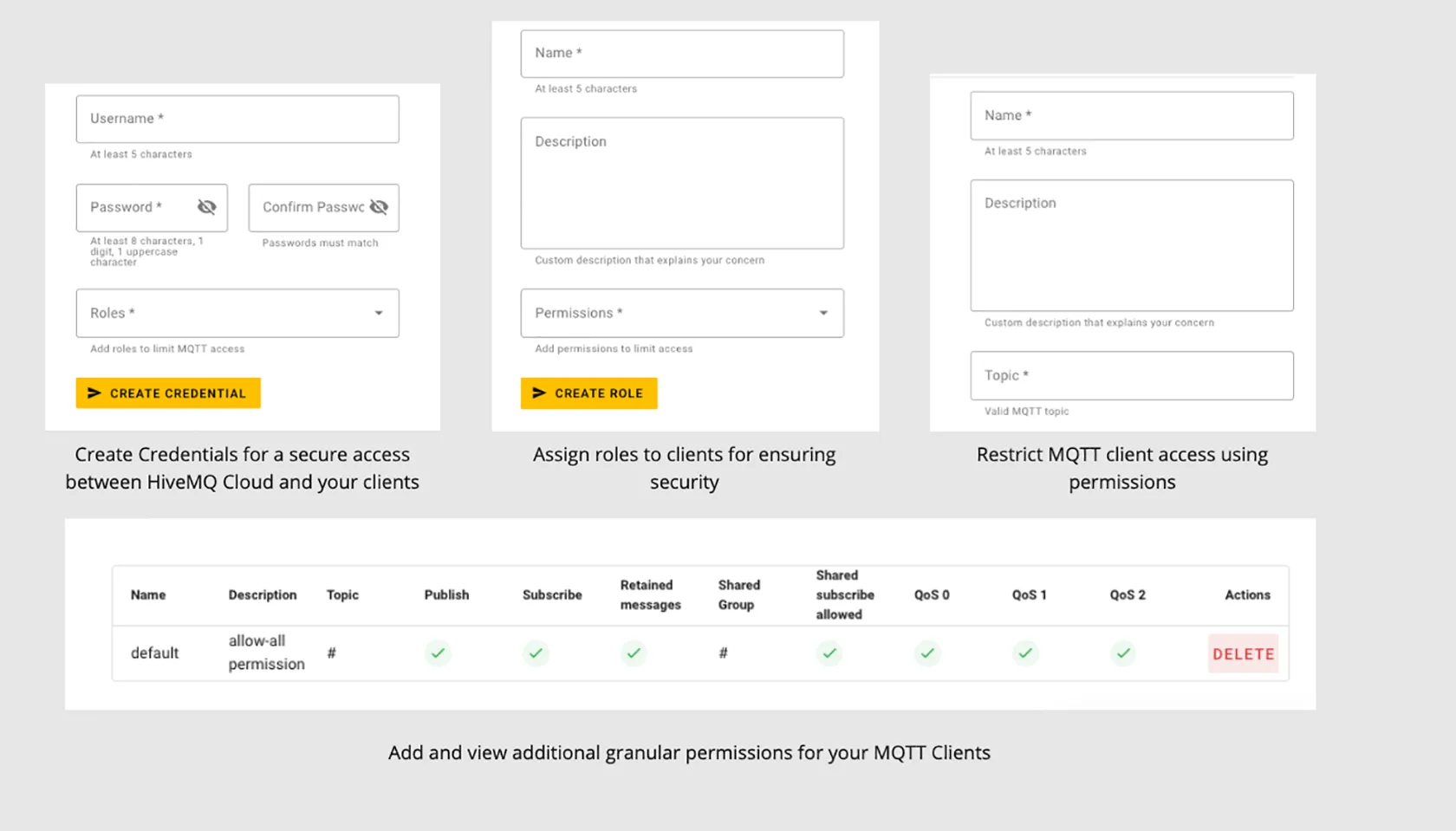This screenshot has height=831, width=1456.
Task: Focus the Password input field
Action: pyautogui.click(x=152, y=207)
